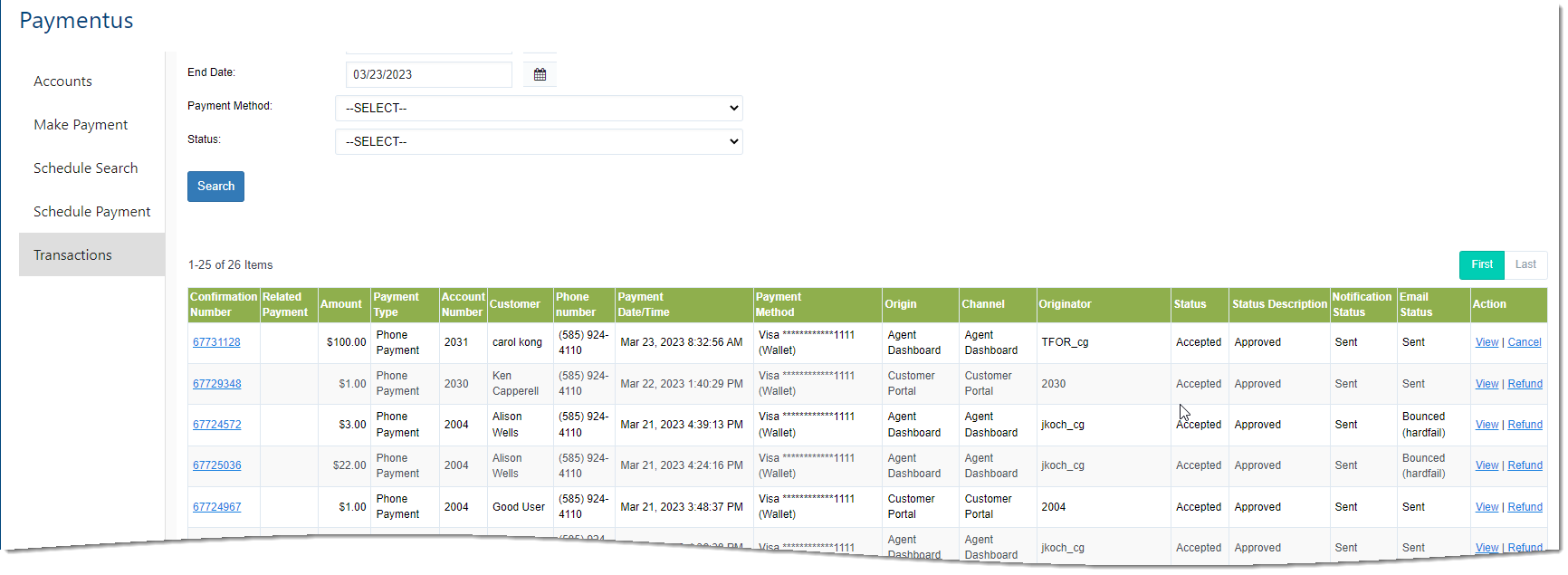Open confirmation number 67725036

(216, 465)
